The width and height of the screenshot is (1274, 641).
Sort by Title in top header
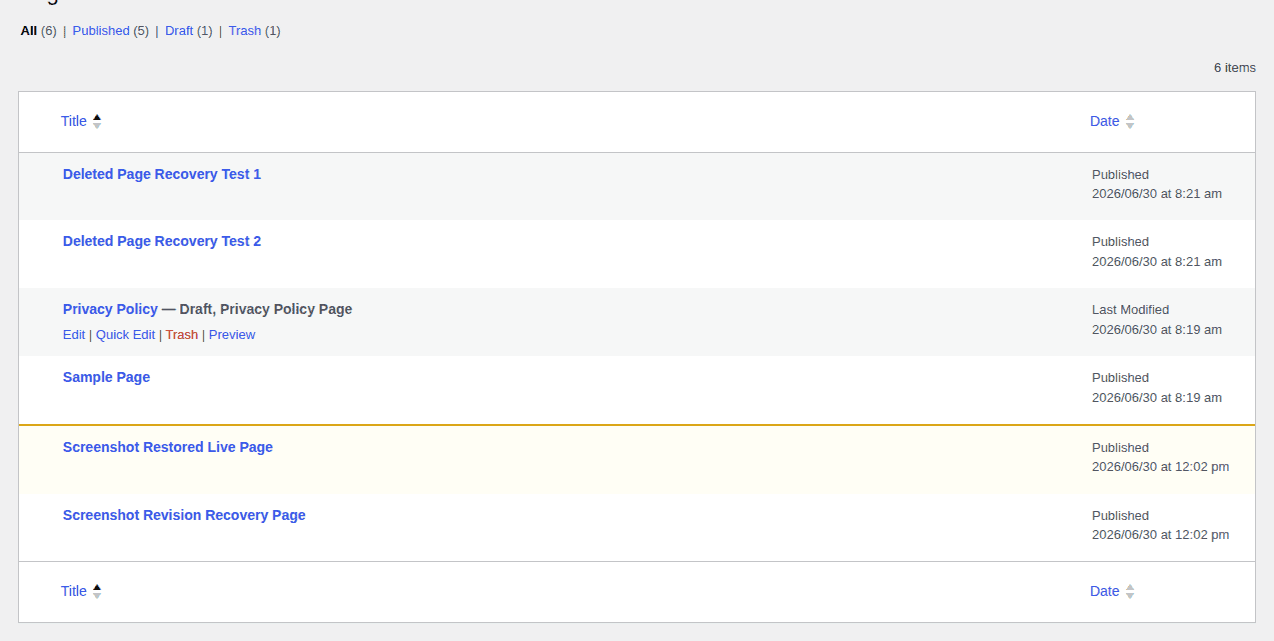(74, 121)
